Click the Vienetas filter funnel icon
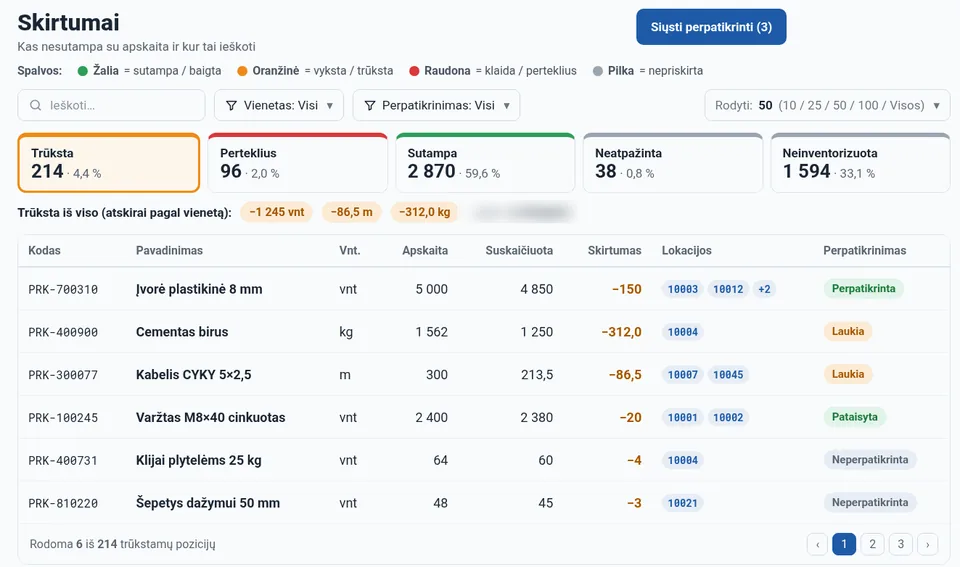 (231, 105)
